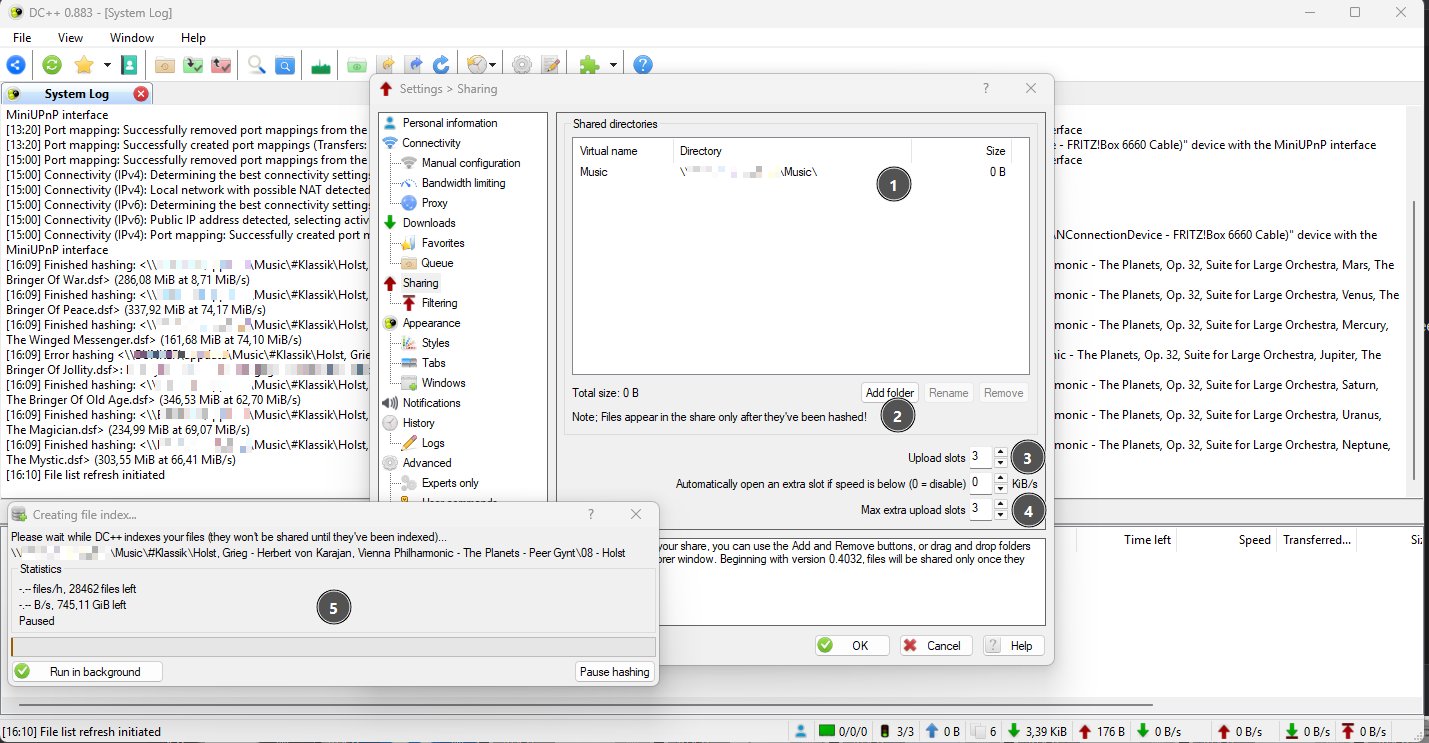Click green connection status indicator 0/0/0

coord(841,731)
